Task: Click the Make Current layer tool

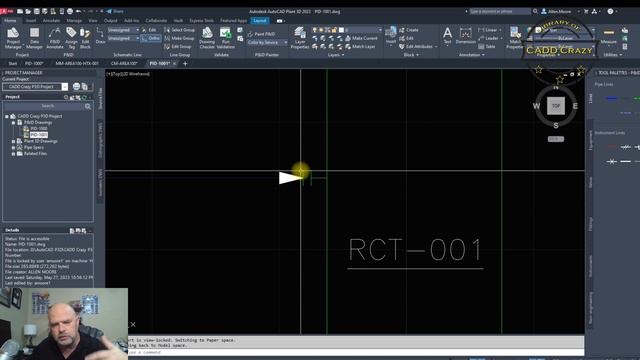Action: tap(361, 38)
